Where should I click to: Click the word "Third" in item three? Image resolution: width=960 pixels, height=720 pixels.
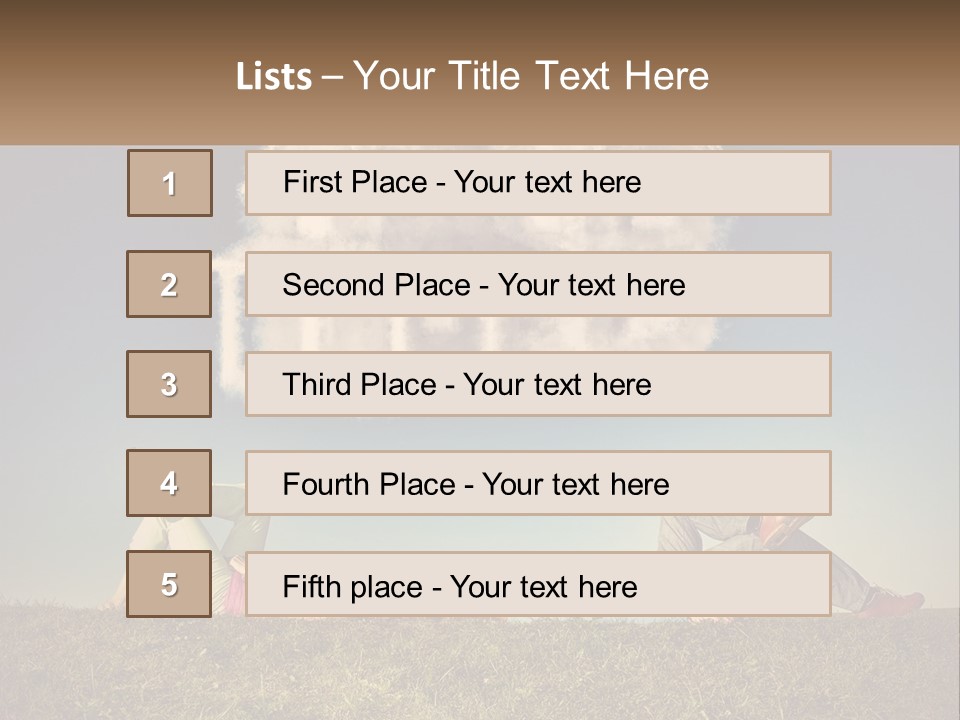(319, 385)
